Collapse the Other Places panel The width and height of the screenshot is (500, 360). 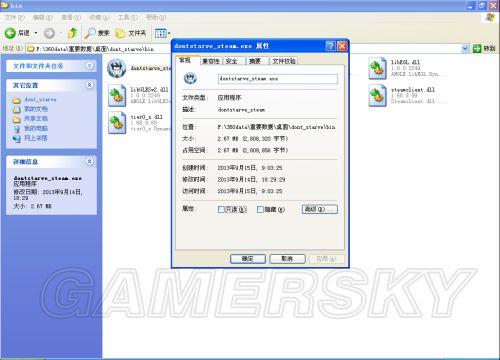pyautogui.click(x=89, y=85)
